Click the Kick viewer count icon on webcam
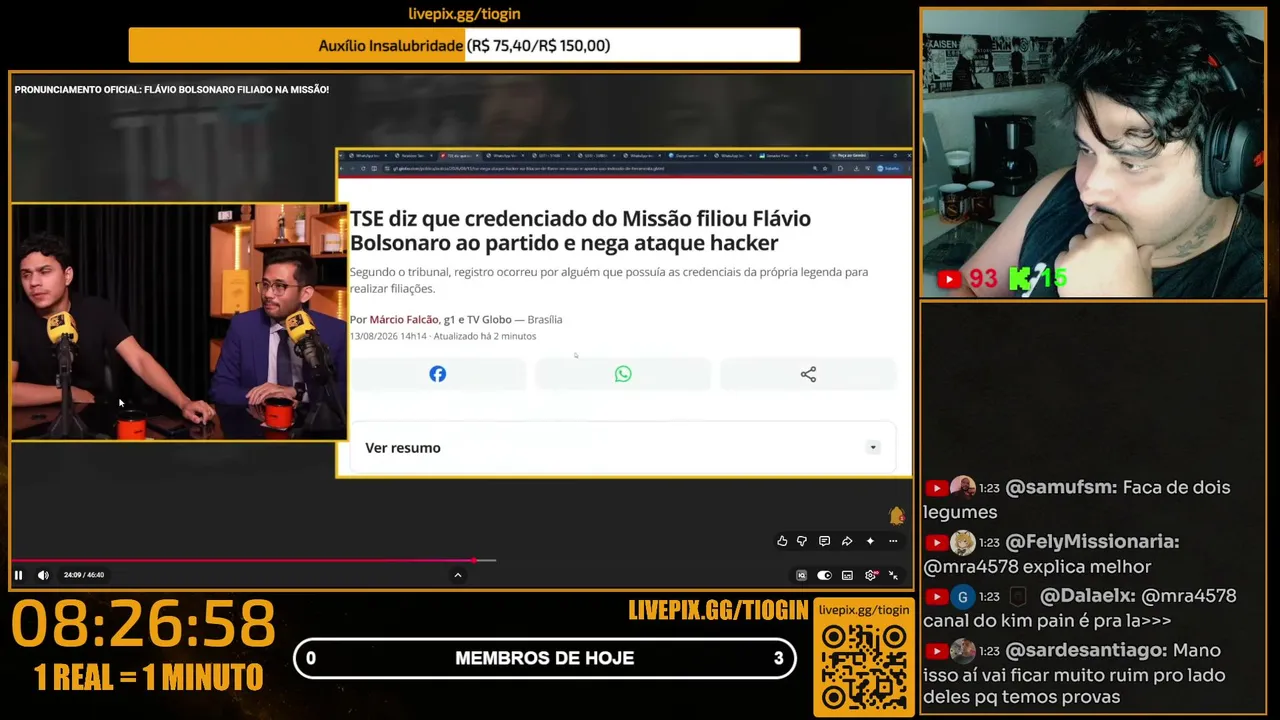 1020,279
